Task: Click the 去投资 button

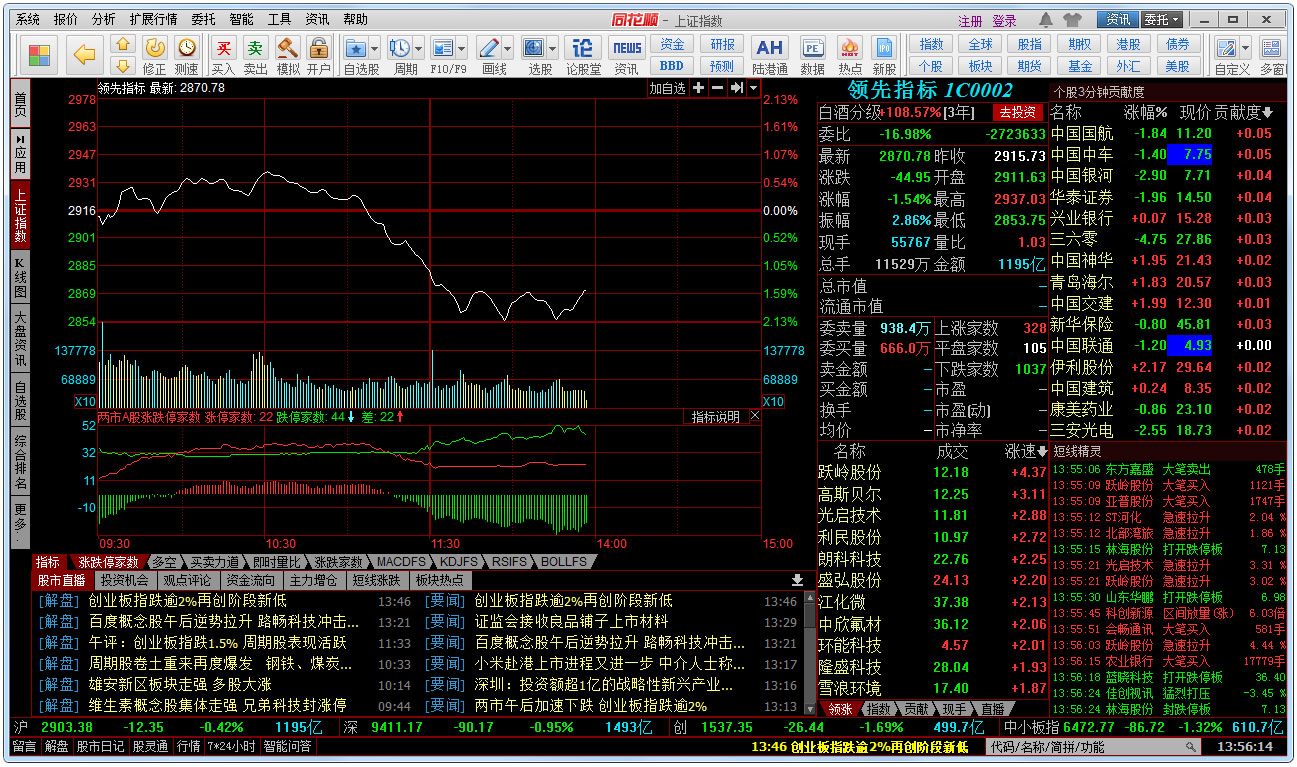Action: [x=1016, y=112]
